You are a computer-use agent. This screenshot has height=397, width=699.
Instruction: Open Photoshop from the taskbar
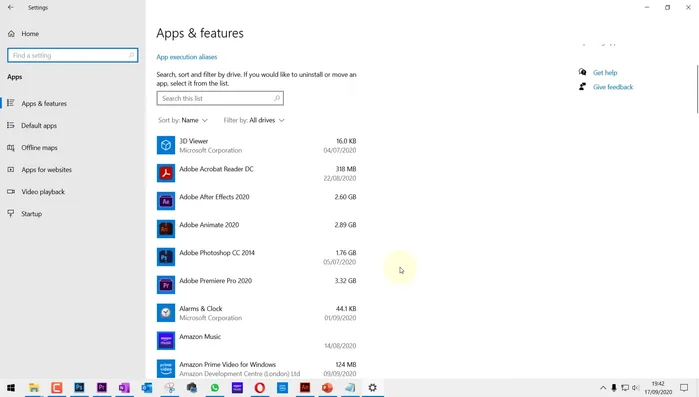tap(79, 388)
